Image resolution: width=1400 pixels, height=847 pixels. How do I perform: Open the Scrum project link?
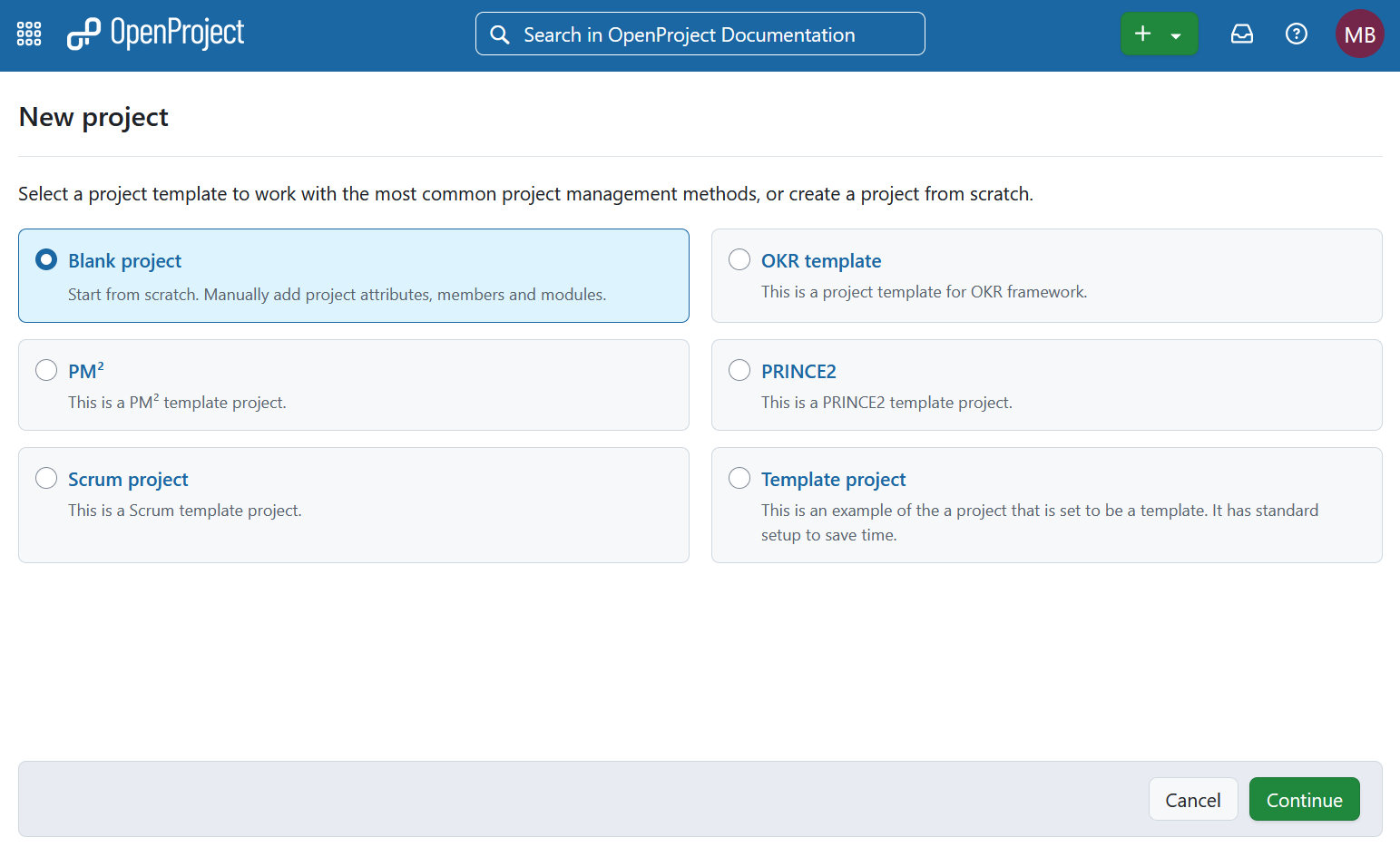[x=128, y=479]
